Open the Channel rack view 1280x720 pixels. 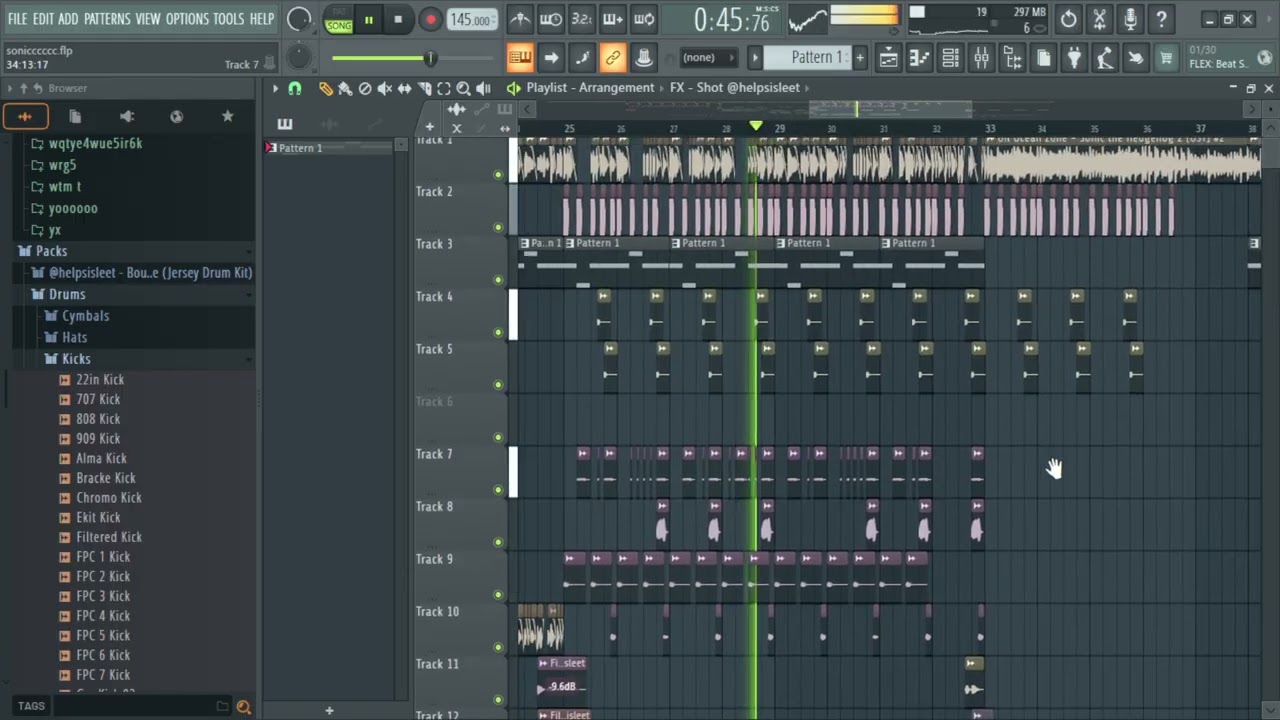click(x=950, y=58)
